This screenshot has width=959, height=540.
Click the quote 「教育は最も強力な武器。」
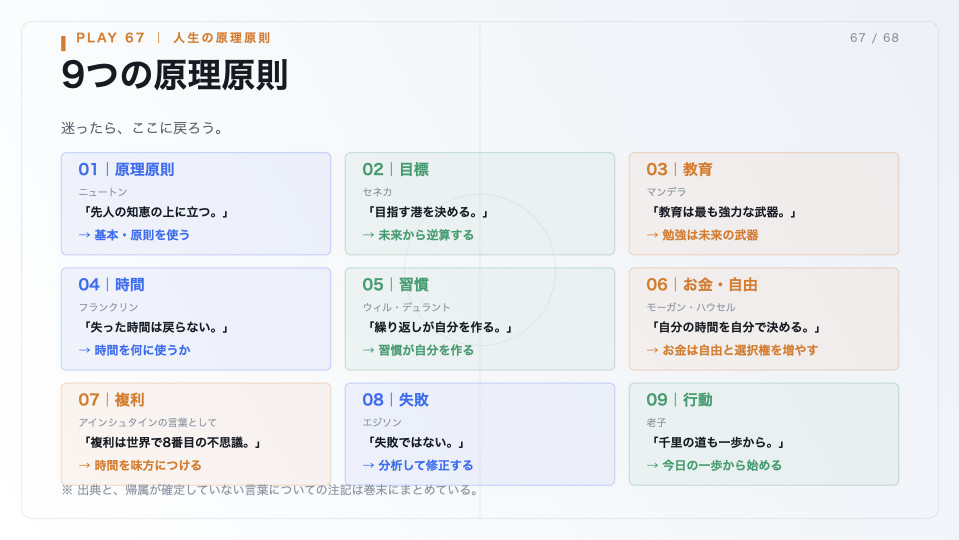coord(724,212)
